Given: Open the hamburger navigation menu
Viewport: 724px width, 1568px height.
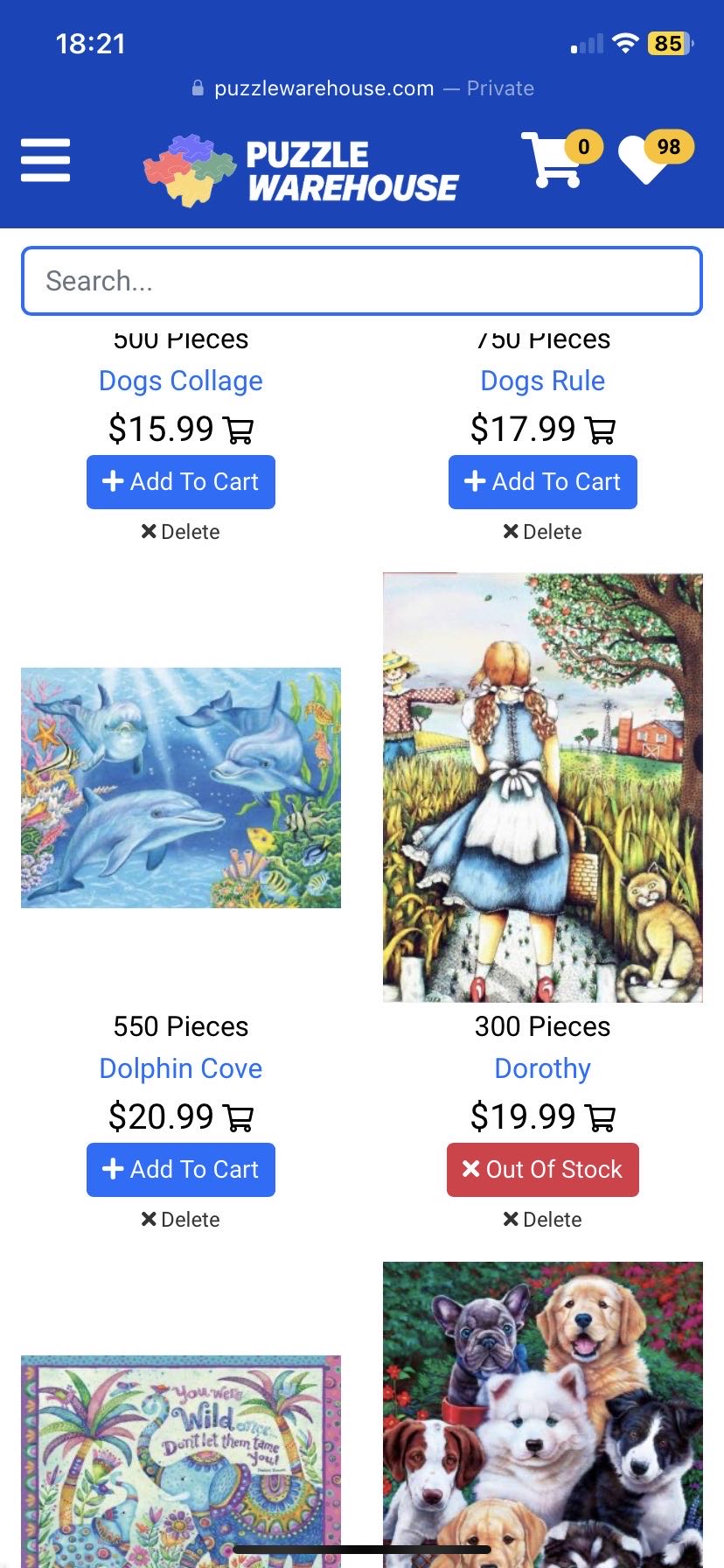Looking at the screenshot, I should tap(45, 160).
